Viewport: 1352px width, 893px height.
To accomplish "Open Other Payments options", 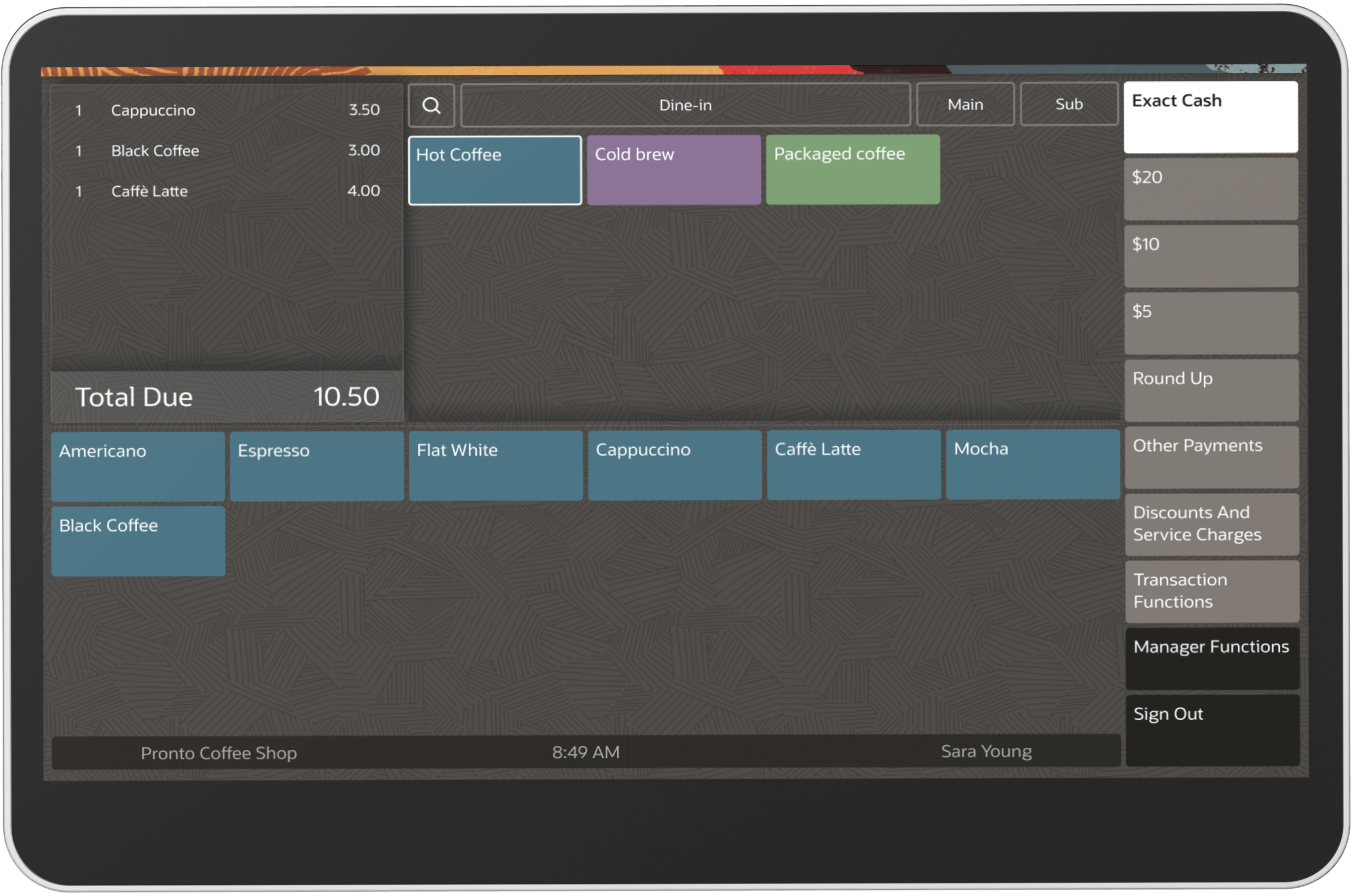I will pyautogui.click(x=1210, y=457).
